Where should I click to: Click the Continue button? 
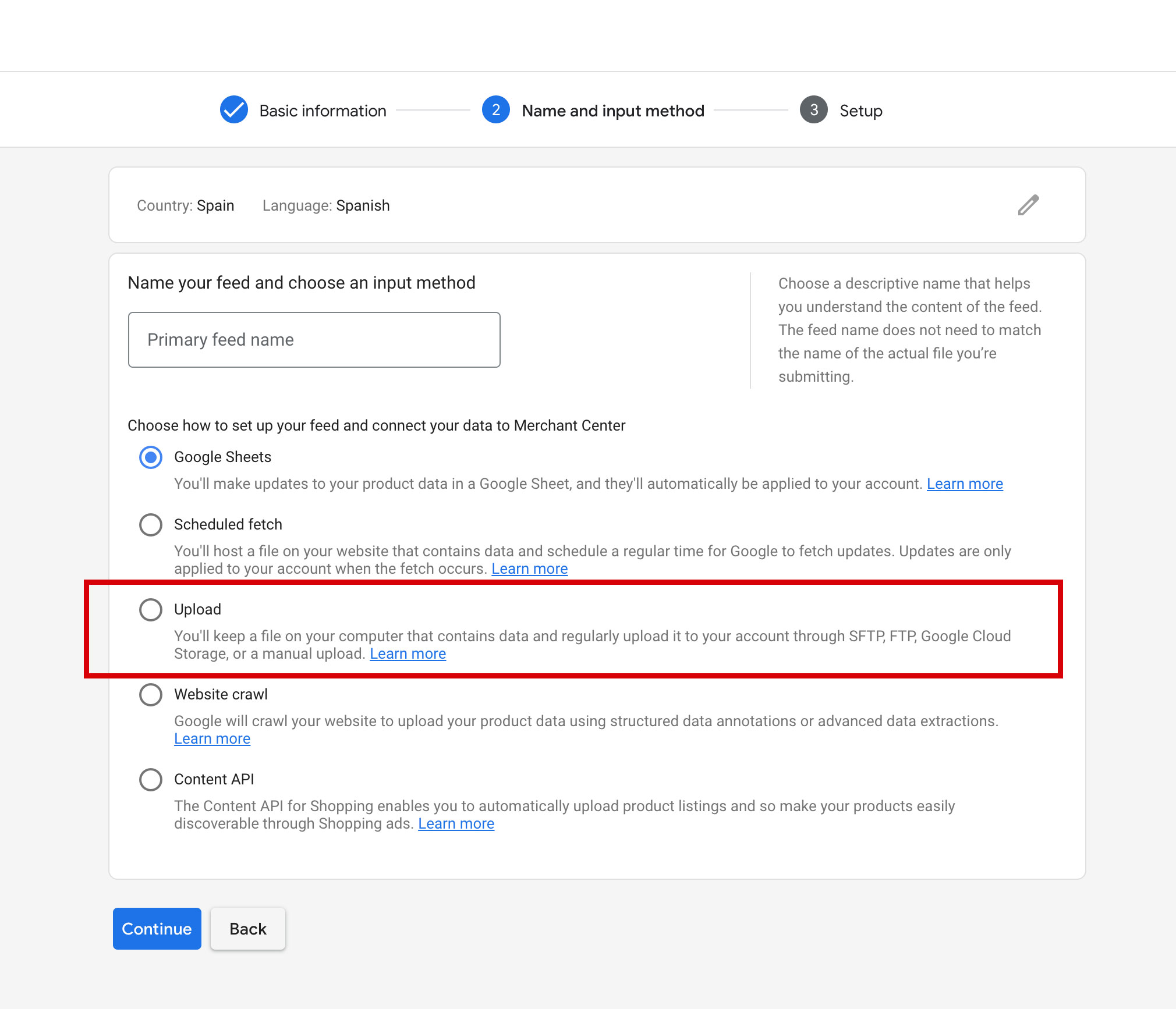coord(157,929)
